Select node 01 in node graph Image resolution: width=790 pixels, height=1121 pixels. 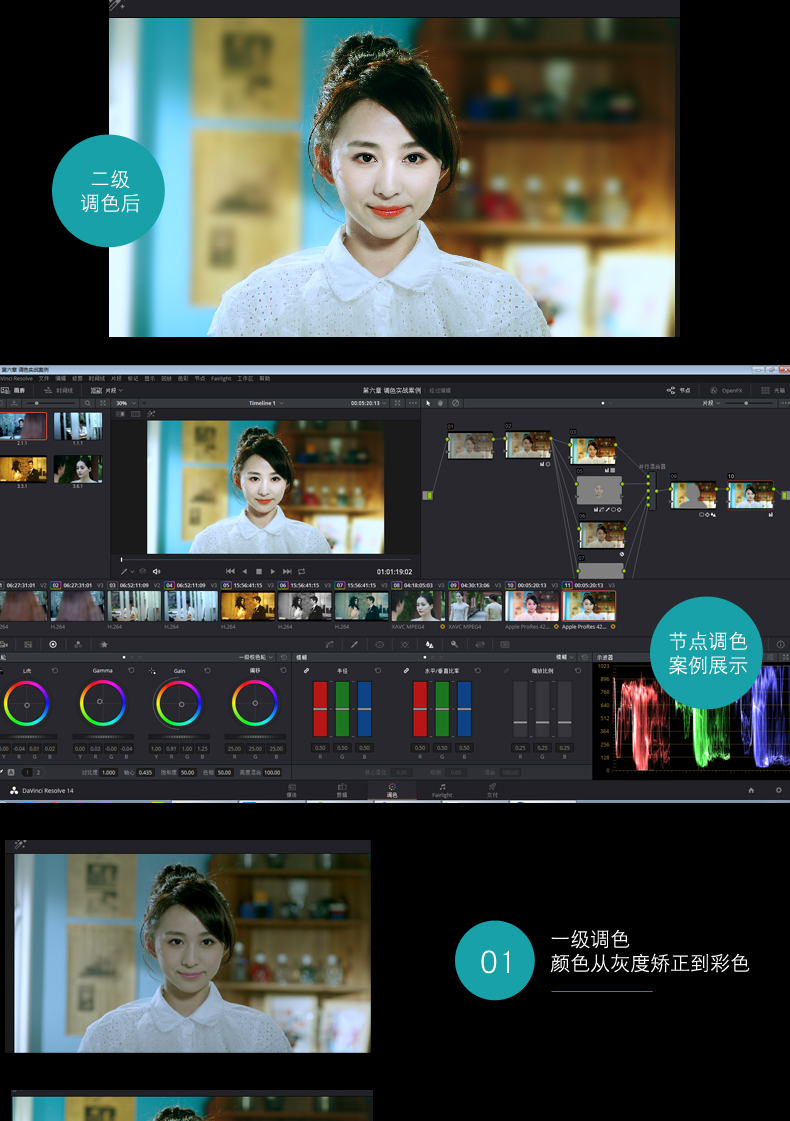pyautogui.click(x=470, y=445)
